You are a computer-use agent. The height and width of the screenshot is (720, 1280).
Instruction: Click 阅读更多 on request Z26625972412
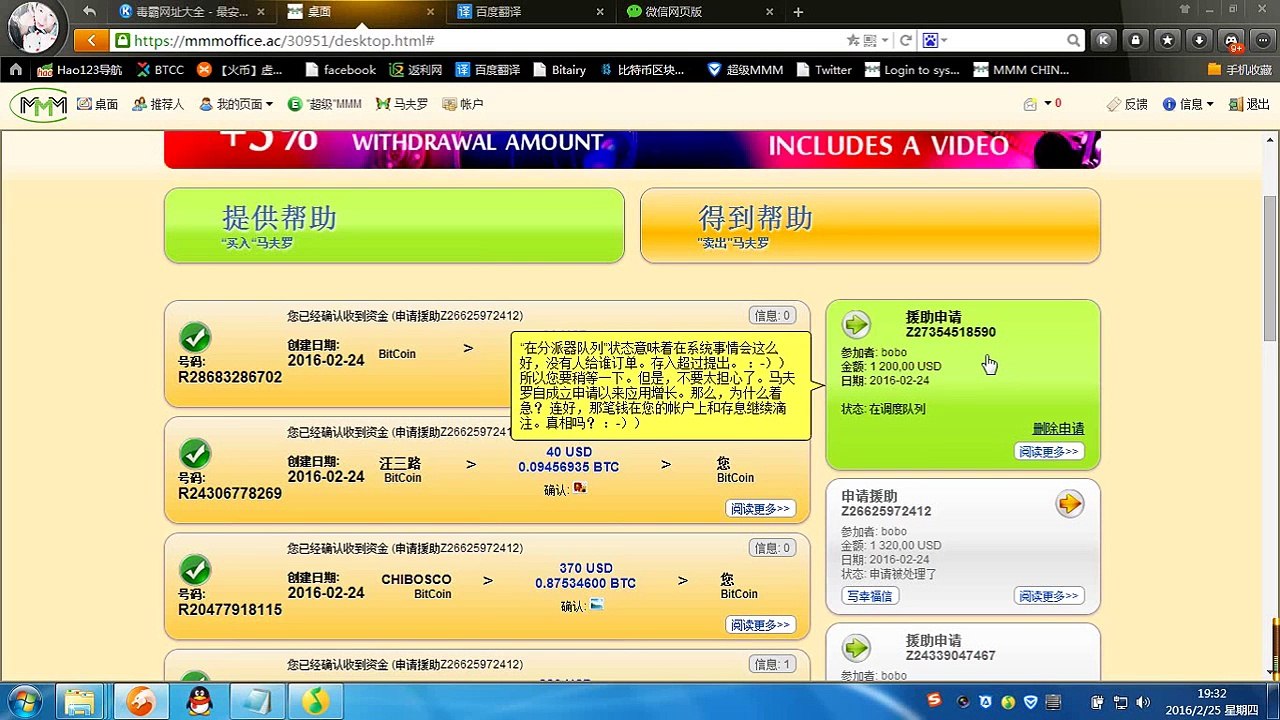(1049, 595)
